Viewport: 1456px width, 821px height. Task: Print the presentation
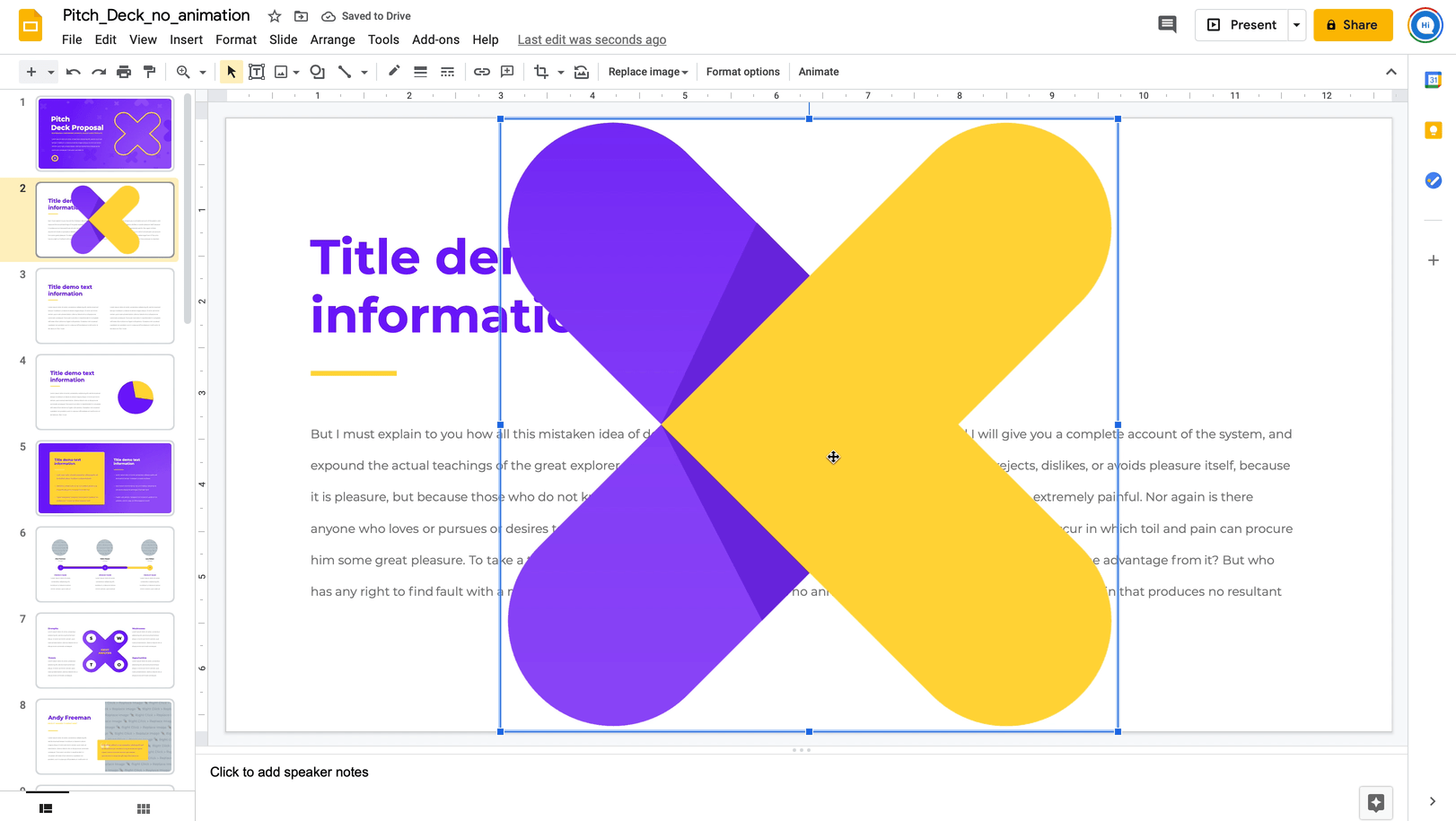pos(124,72)
